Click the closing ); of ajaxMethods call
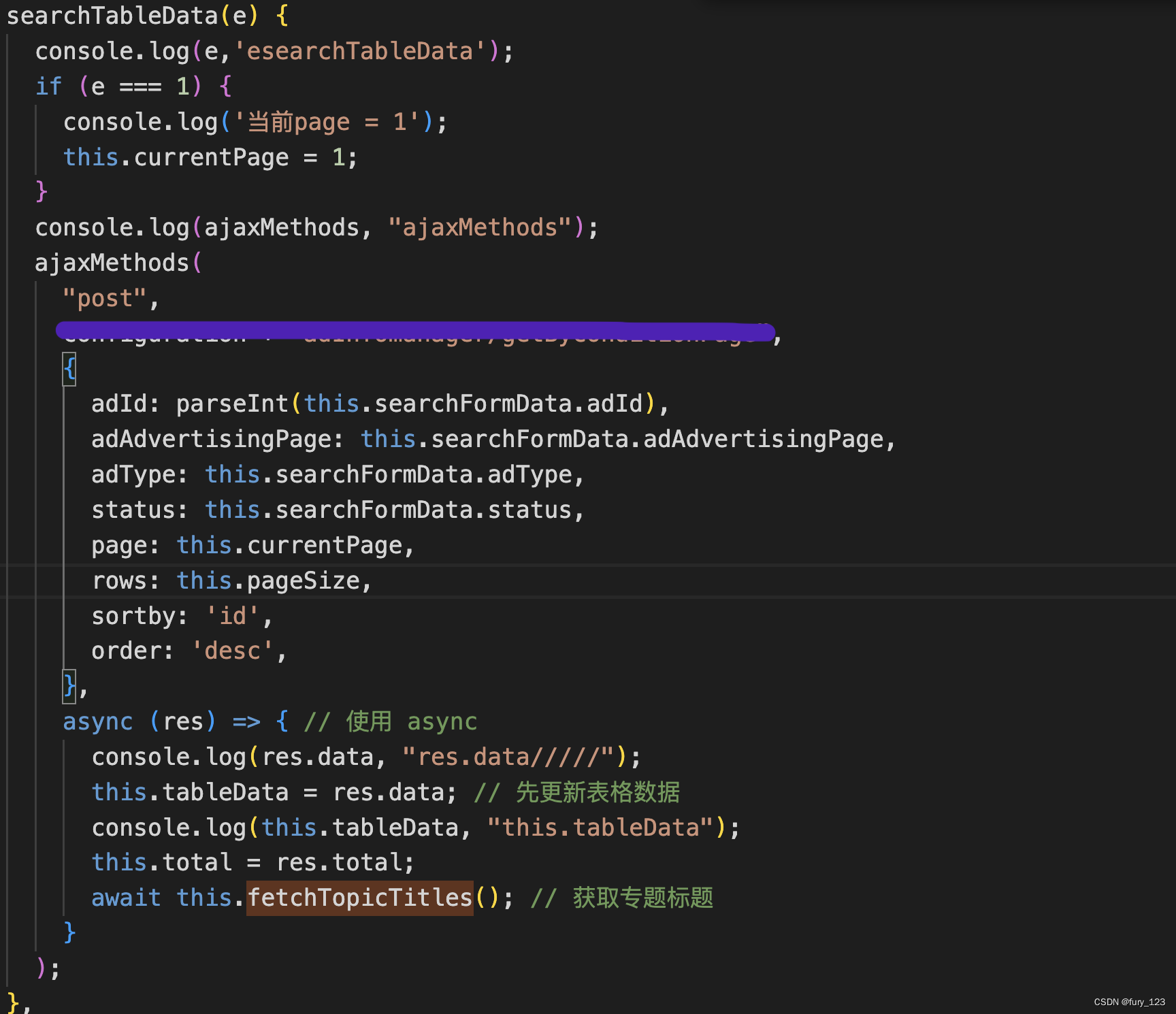The image size is (1176, 1014). 48,968
